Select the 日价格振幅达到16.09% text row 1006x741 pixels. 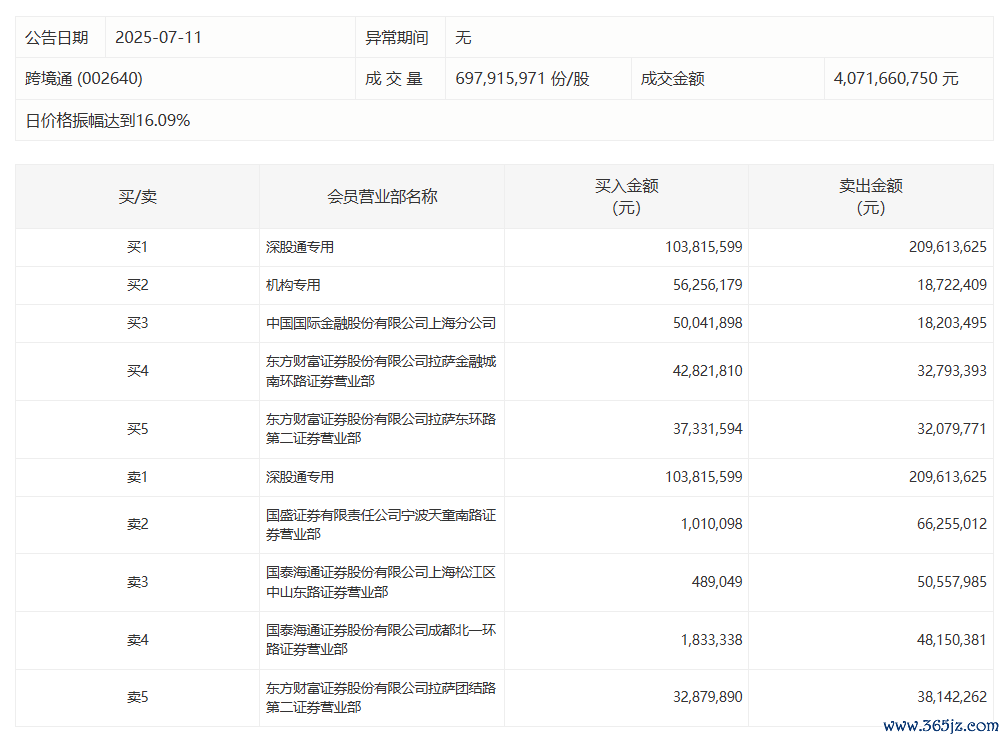click(108, 121)
